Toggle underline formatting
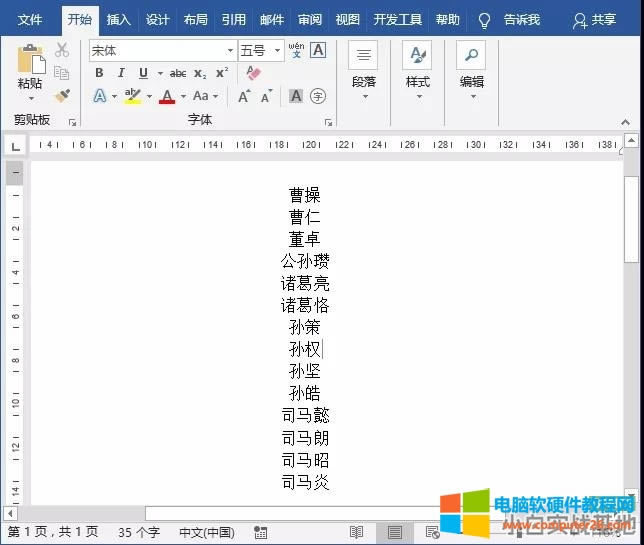Viewport: 644px width, 545px height. 143,73
